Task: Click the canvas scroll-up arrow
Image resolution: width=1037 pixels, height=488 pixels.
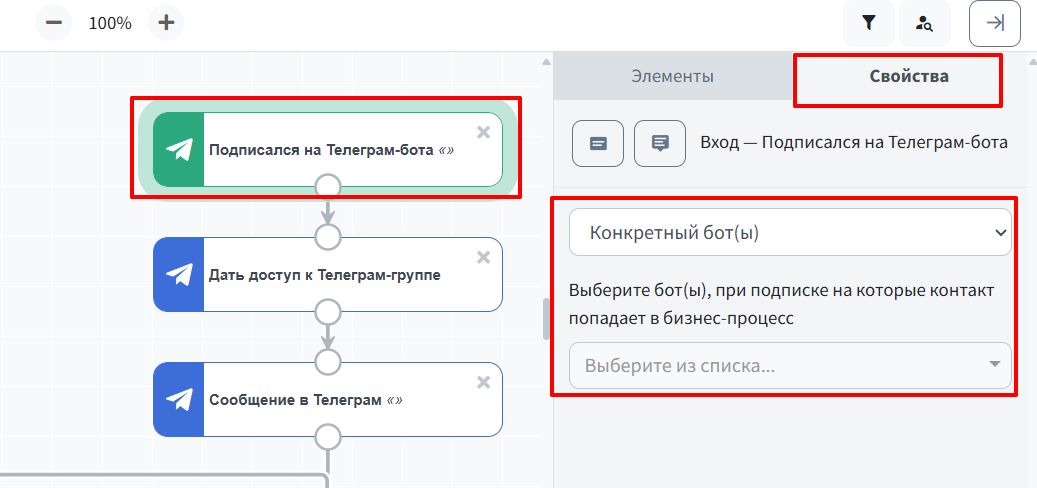Action: click(546, 62)
